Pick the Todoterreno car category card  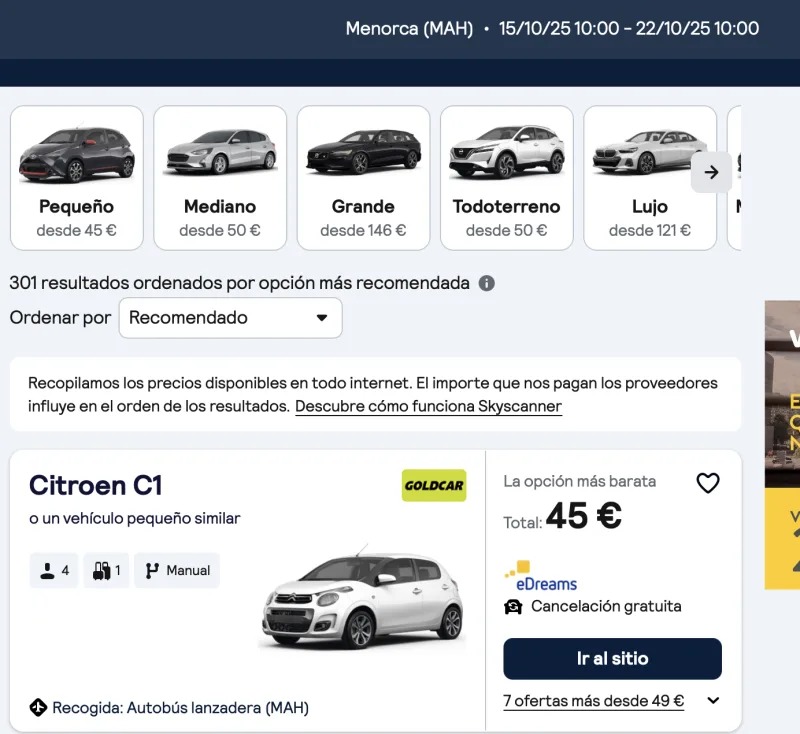click(507, 178)
